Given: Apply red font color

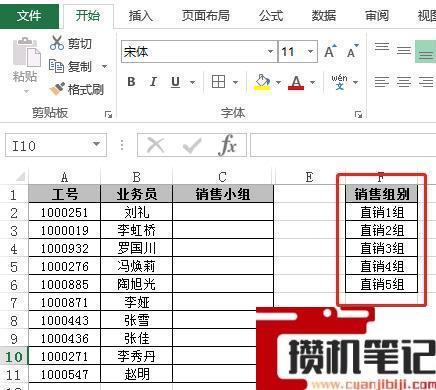Looking at the screenshot, I should [296, 82].
